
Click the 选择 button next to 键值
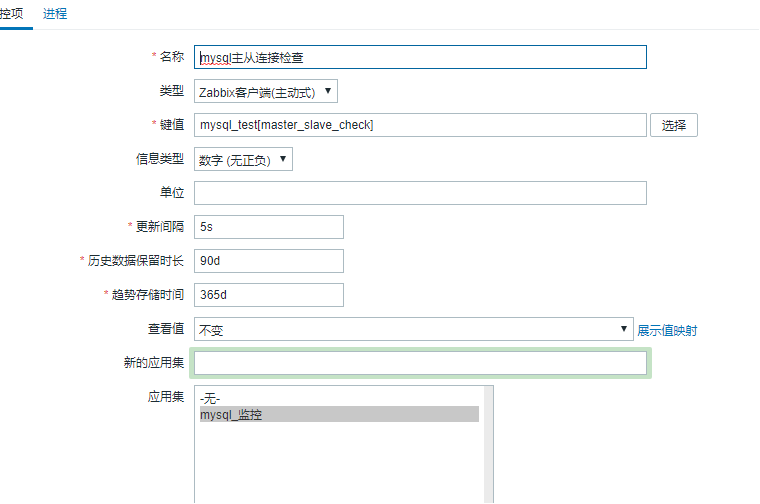[x=674, y=125]
